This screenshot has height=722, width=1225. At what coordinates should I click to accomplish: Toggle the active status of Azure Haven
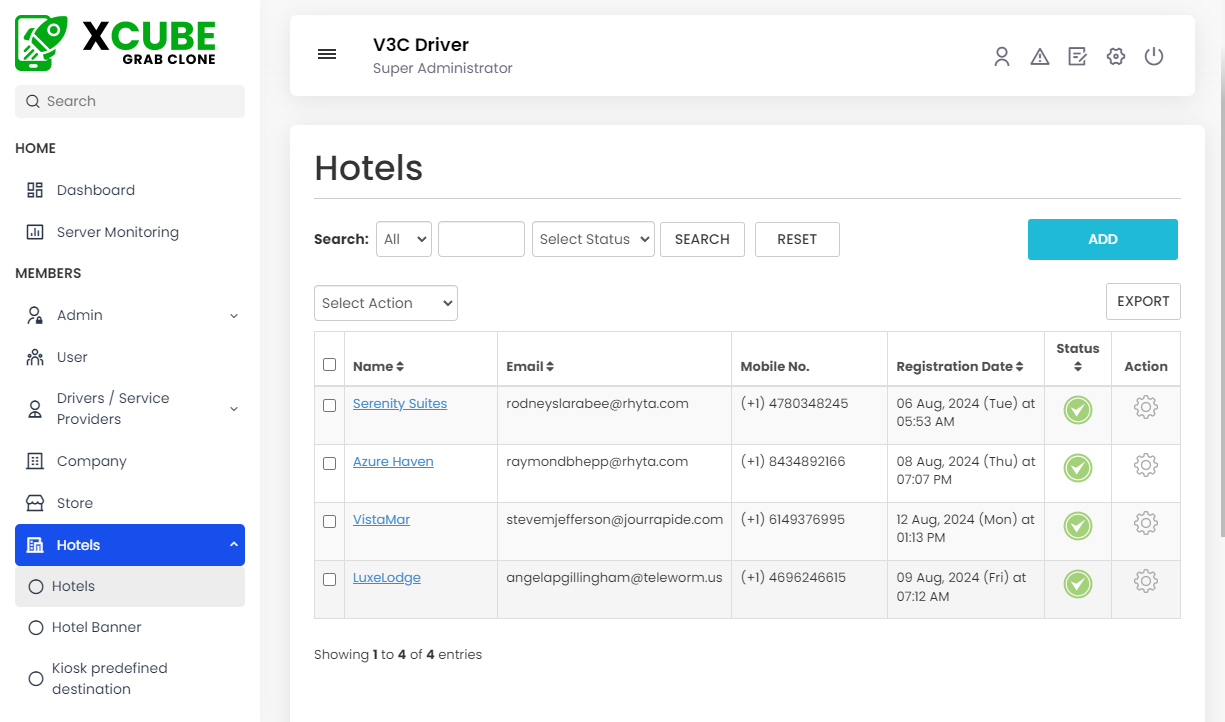pyautogui.click(x=1077, y=468)
